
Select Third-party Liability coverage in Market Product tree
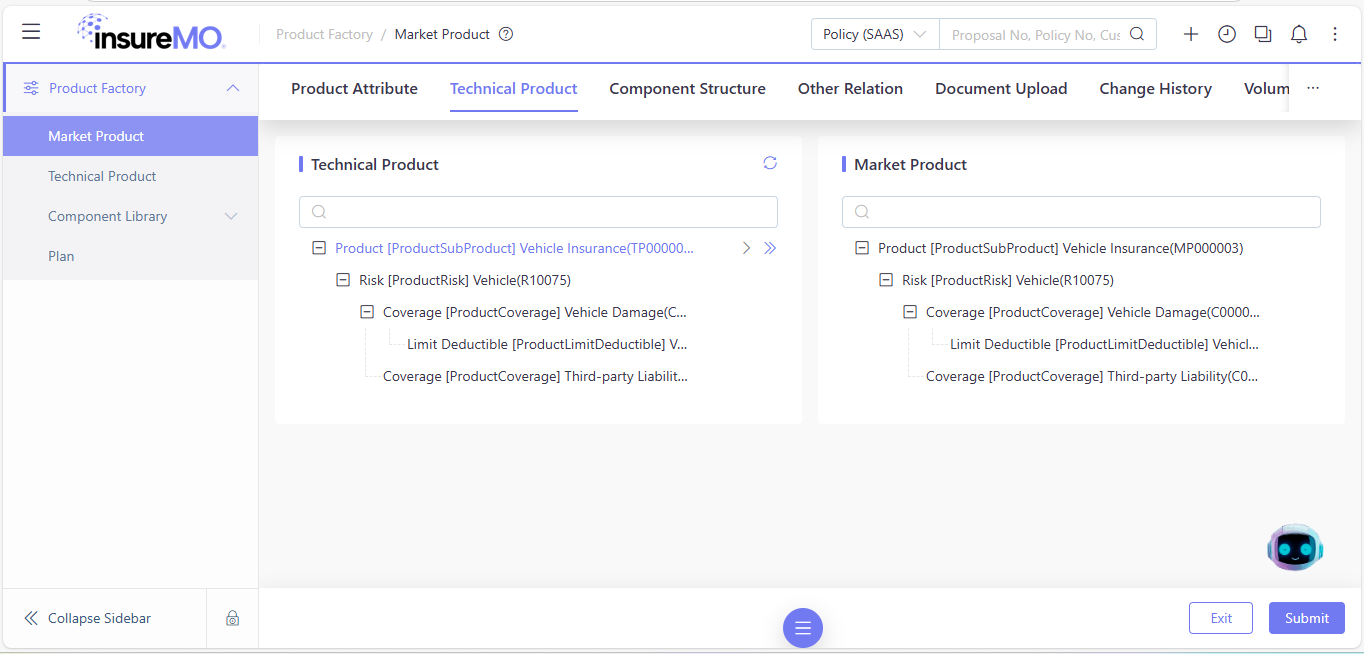(1092, 376)
